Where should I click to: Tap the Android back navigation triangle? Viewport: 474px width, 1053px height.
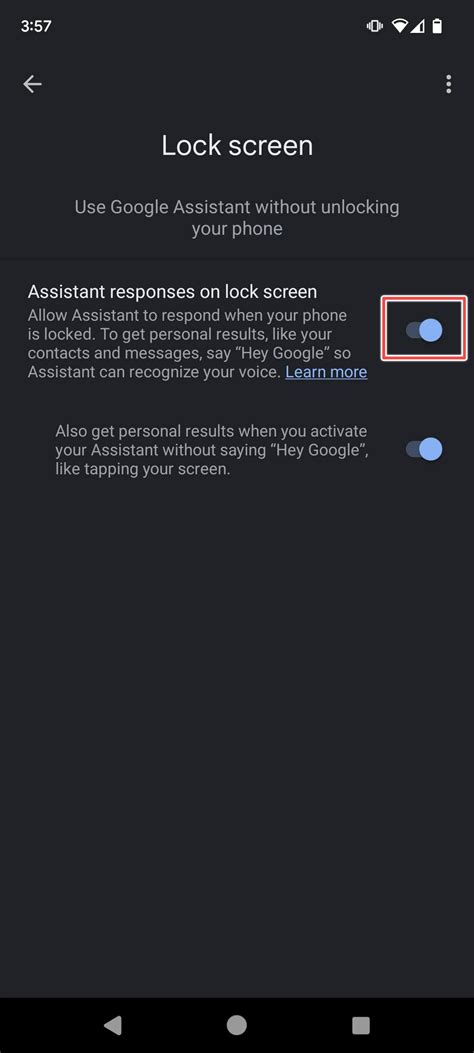(113, 1025)
